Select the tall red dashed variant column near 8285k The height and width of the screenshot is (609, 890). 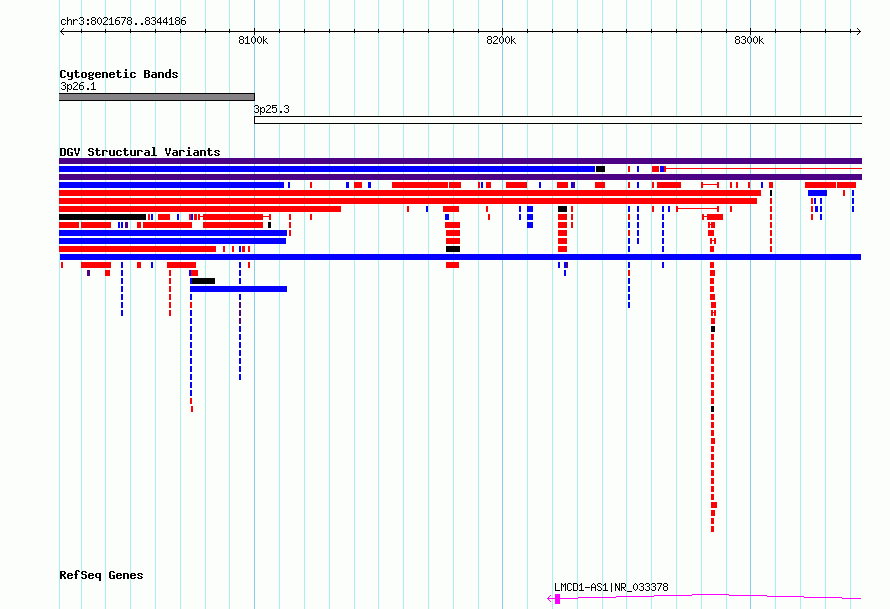[x=713, y=397]
